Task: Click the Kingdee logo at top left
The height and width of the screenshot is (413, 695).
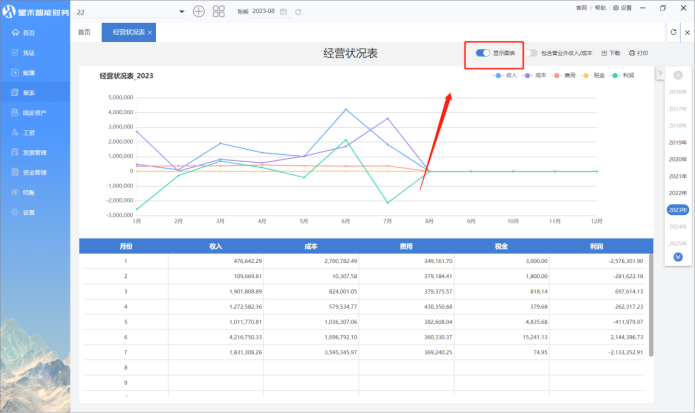Action: [x=9, y=12]
